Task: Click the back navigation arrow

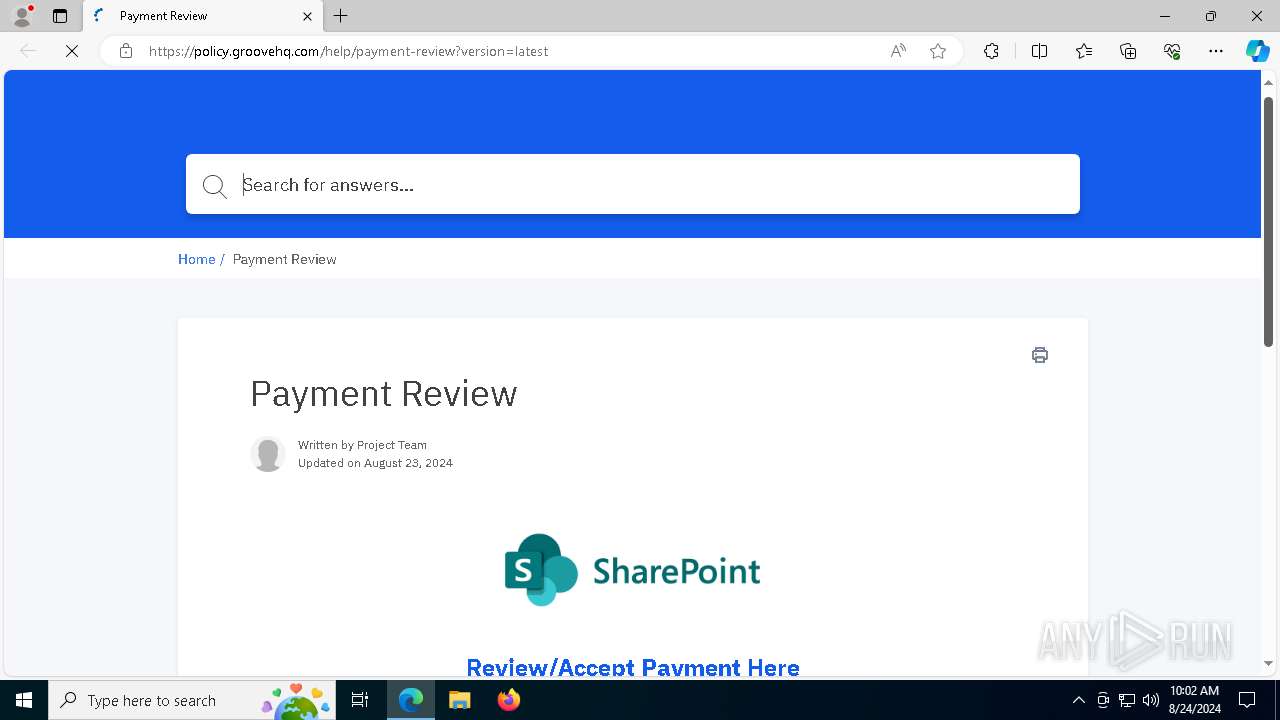Action: (x=28, y=51)
